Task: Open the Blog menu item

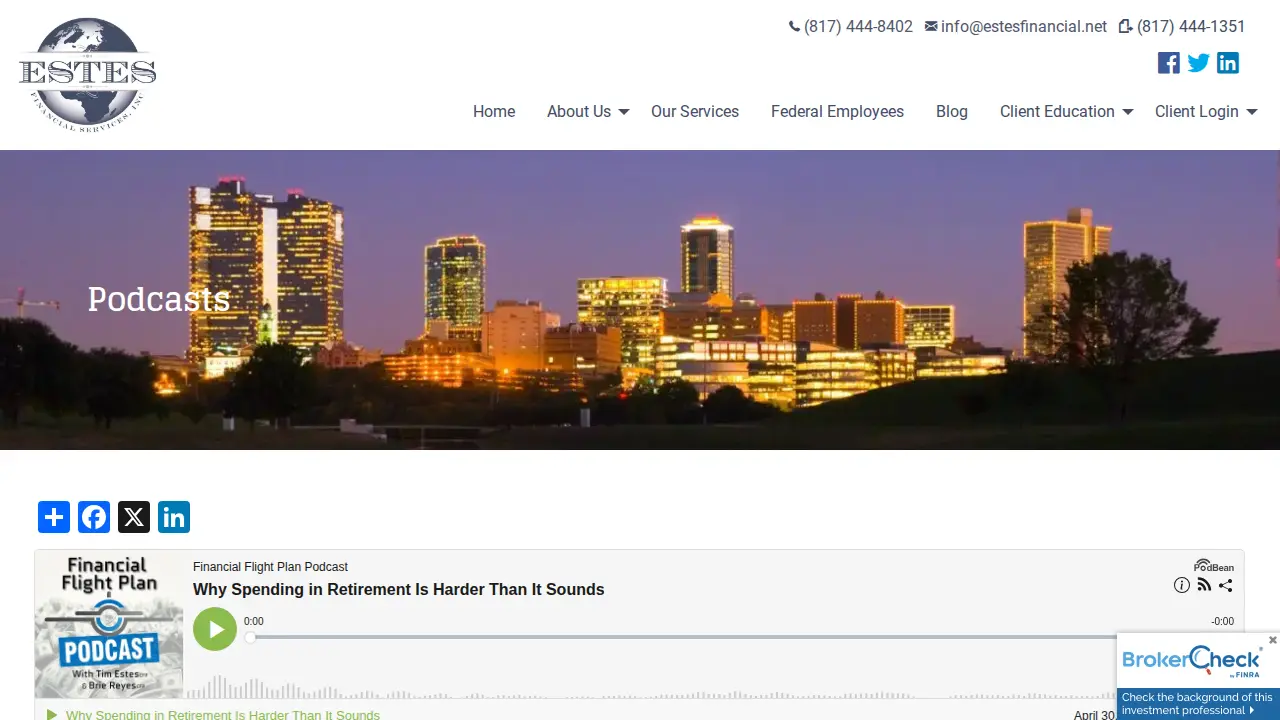Action: (952, 112)
